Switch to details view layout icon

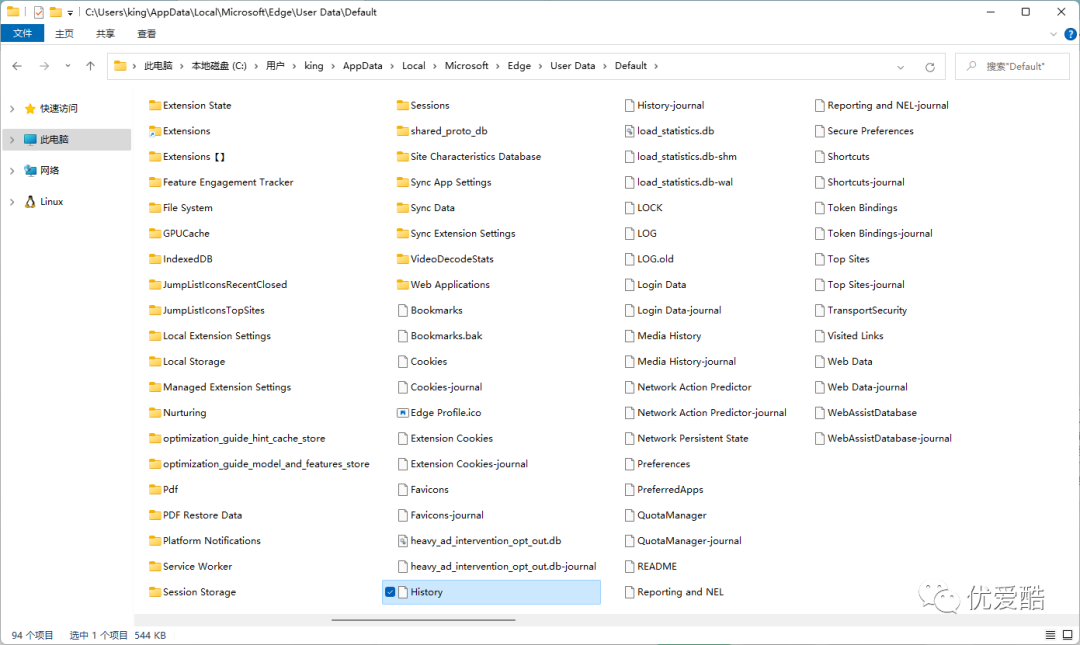click(x=1050, y=635)
